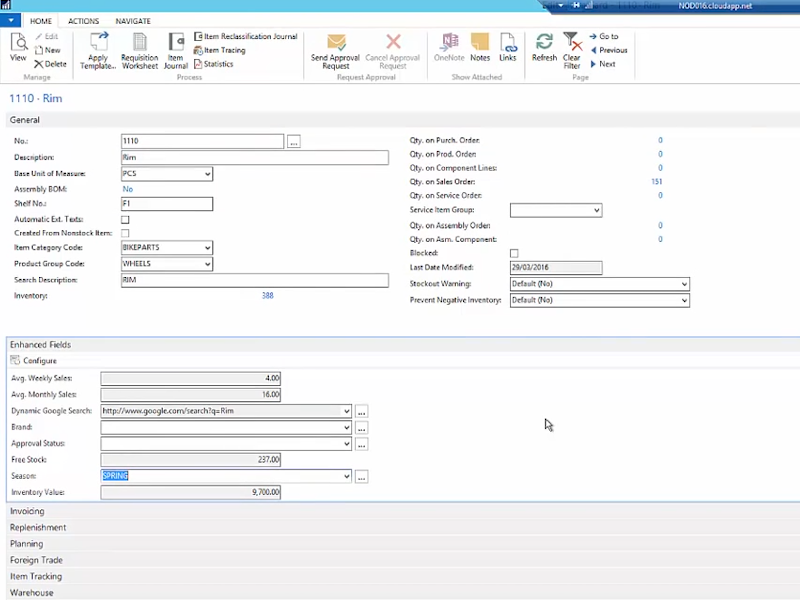This screenshot has width=800, height=600.
Task: Open the Approval Status dropdown
Action: 347,444
